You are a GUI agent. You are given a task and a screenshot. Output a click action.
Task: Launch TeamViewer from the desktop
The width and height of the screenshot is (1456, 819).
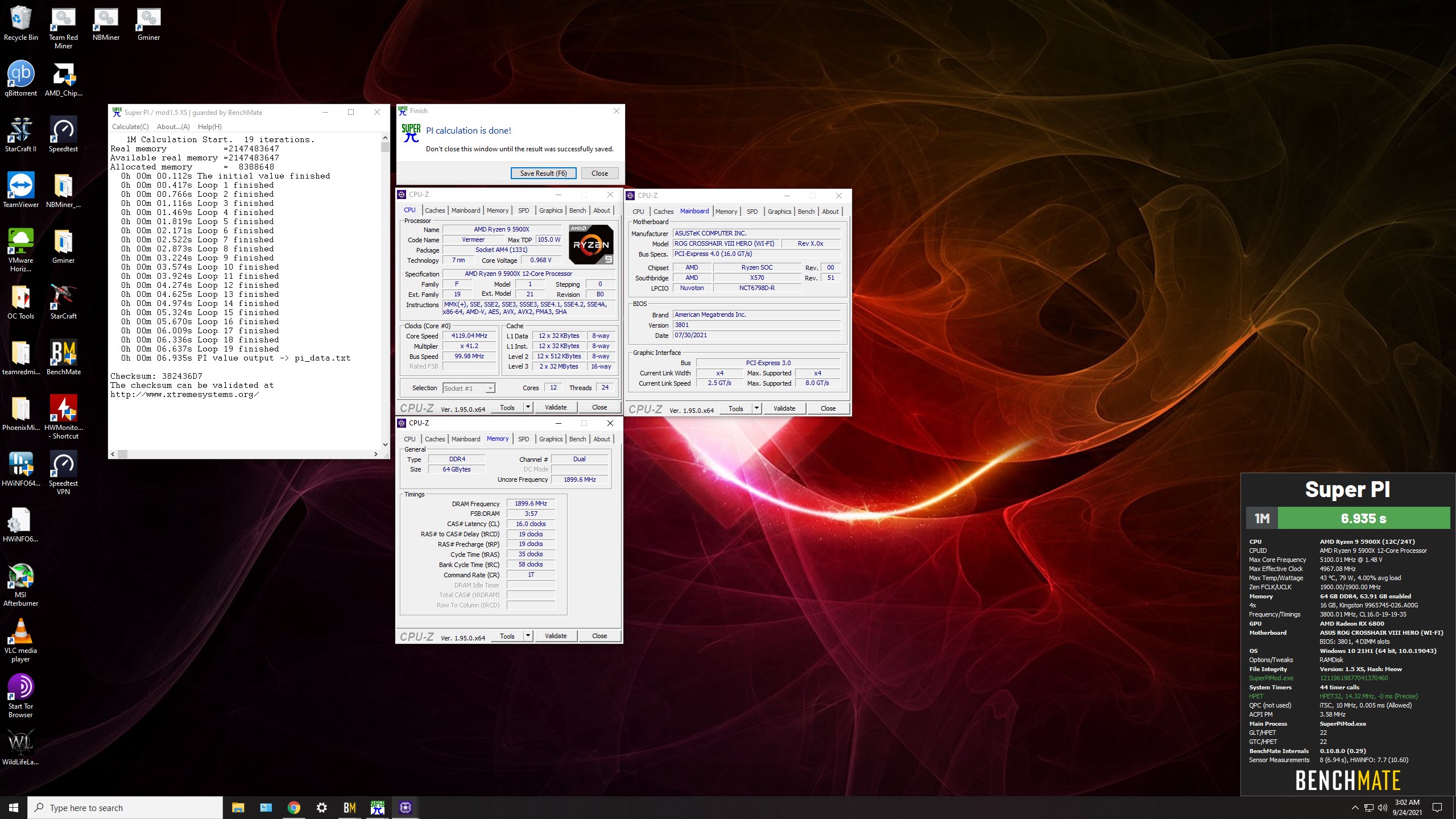(21, 190)
